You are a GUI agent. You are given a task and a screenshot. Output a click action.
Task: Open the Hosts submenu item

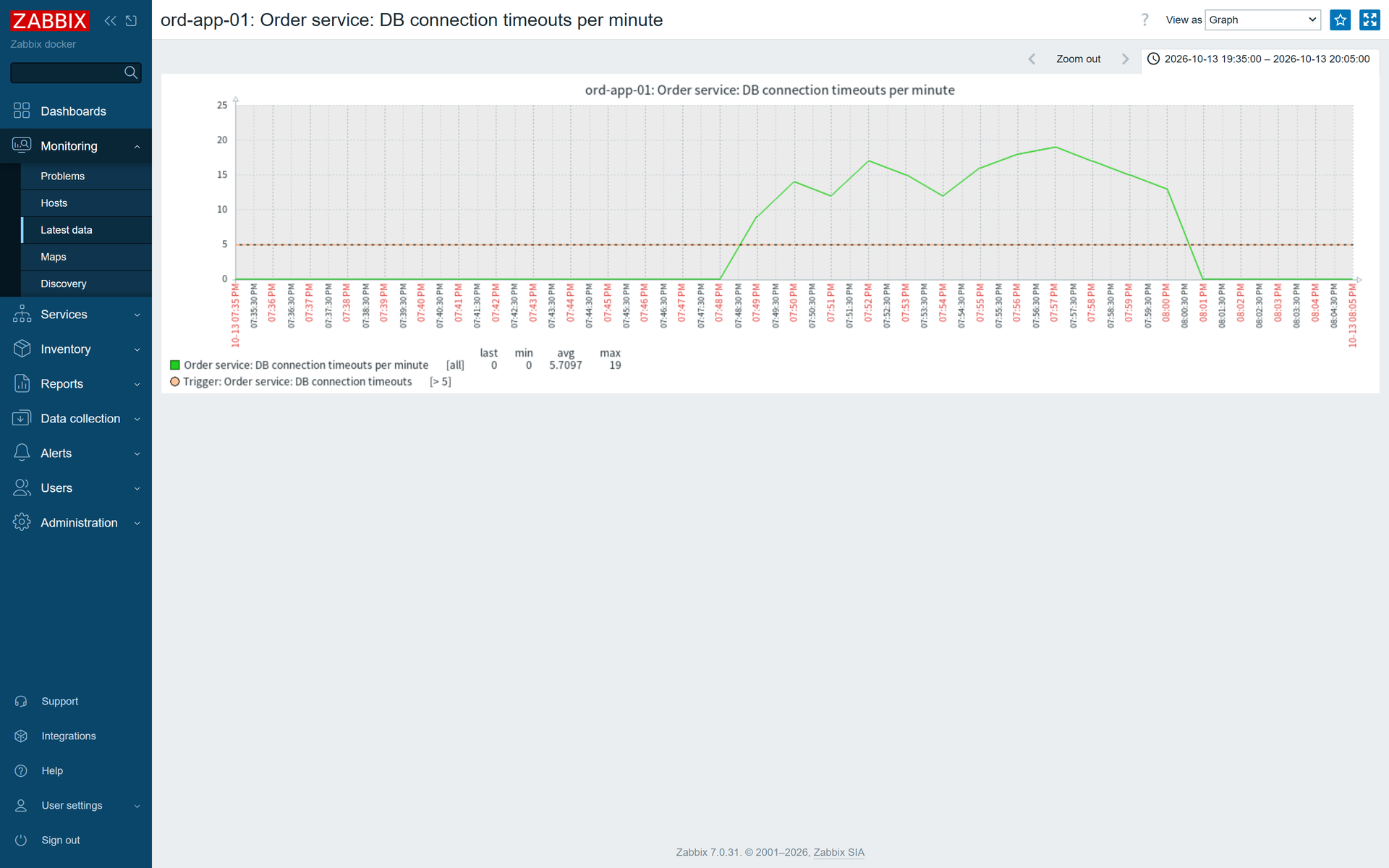pos(86,203)
